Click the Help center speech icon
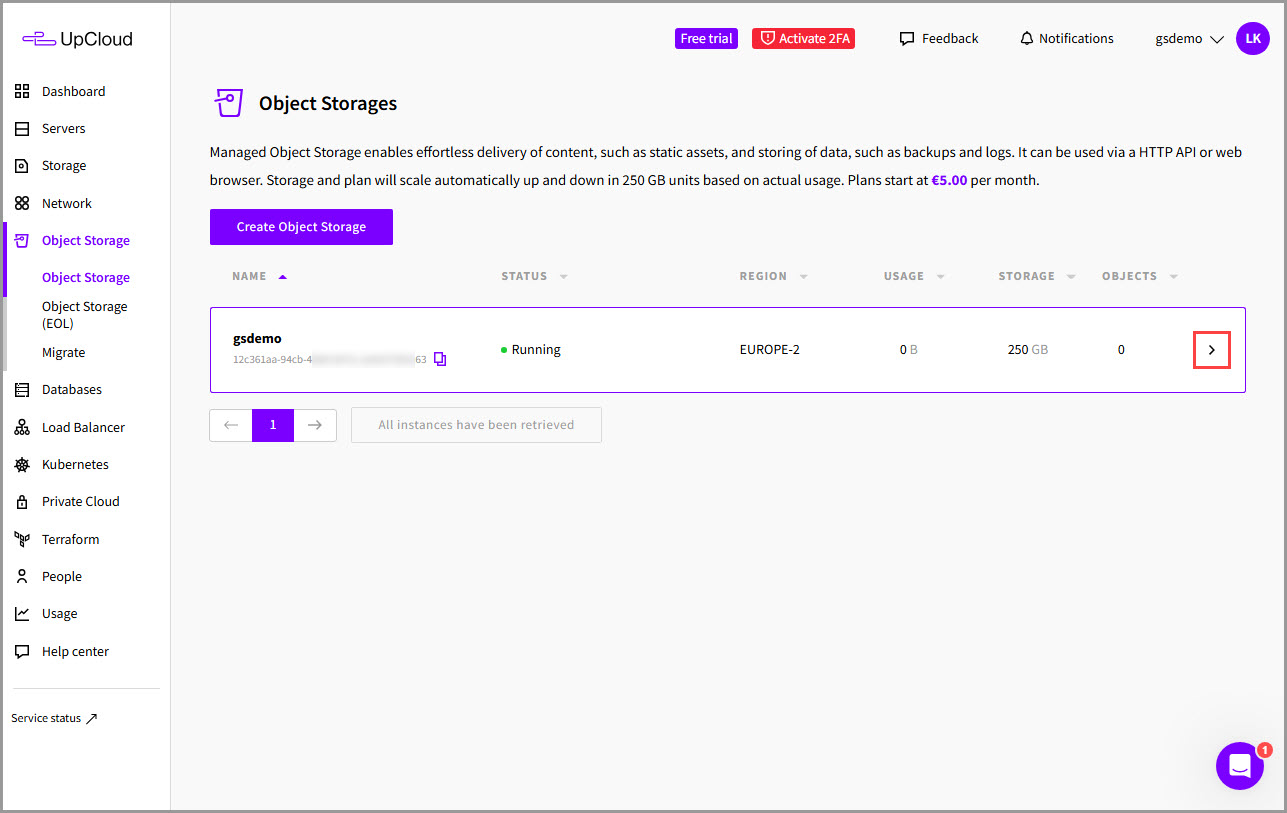The width and height of the screenshot is (1287, 813). (22, 651)
